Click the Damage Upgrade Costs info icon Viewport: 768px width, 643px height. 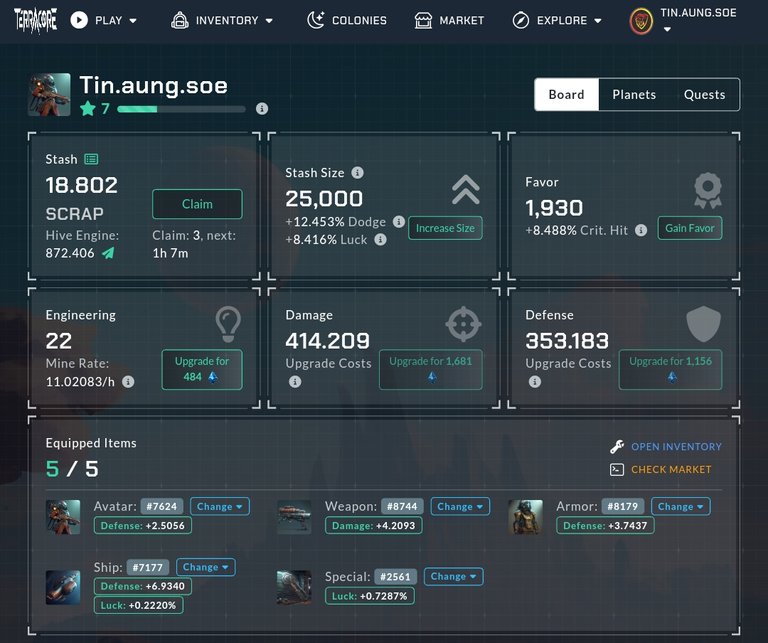point(295,381)
